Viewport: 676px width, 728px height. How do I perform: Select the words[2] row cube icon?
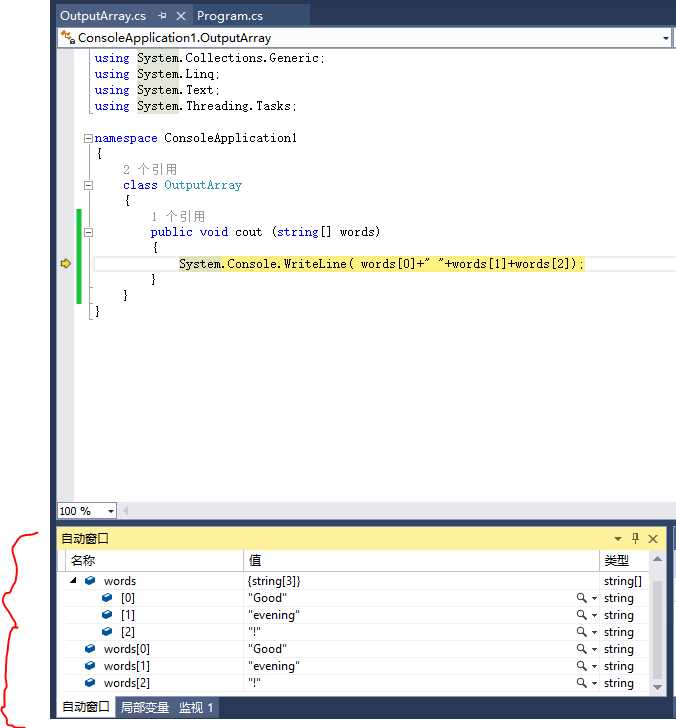90,682
